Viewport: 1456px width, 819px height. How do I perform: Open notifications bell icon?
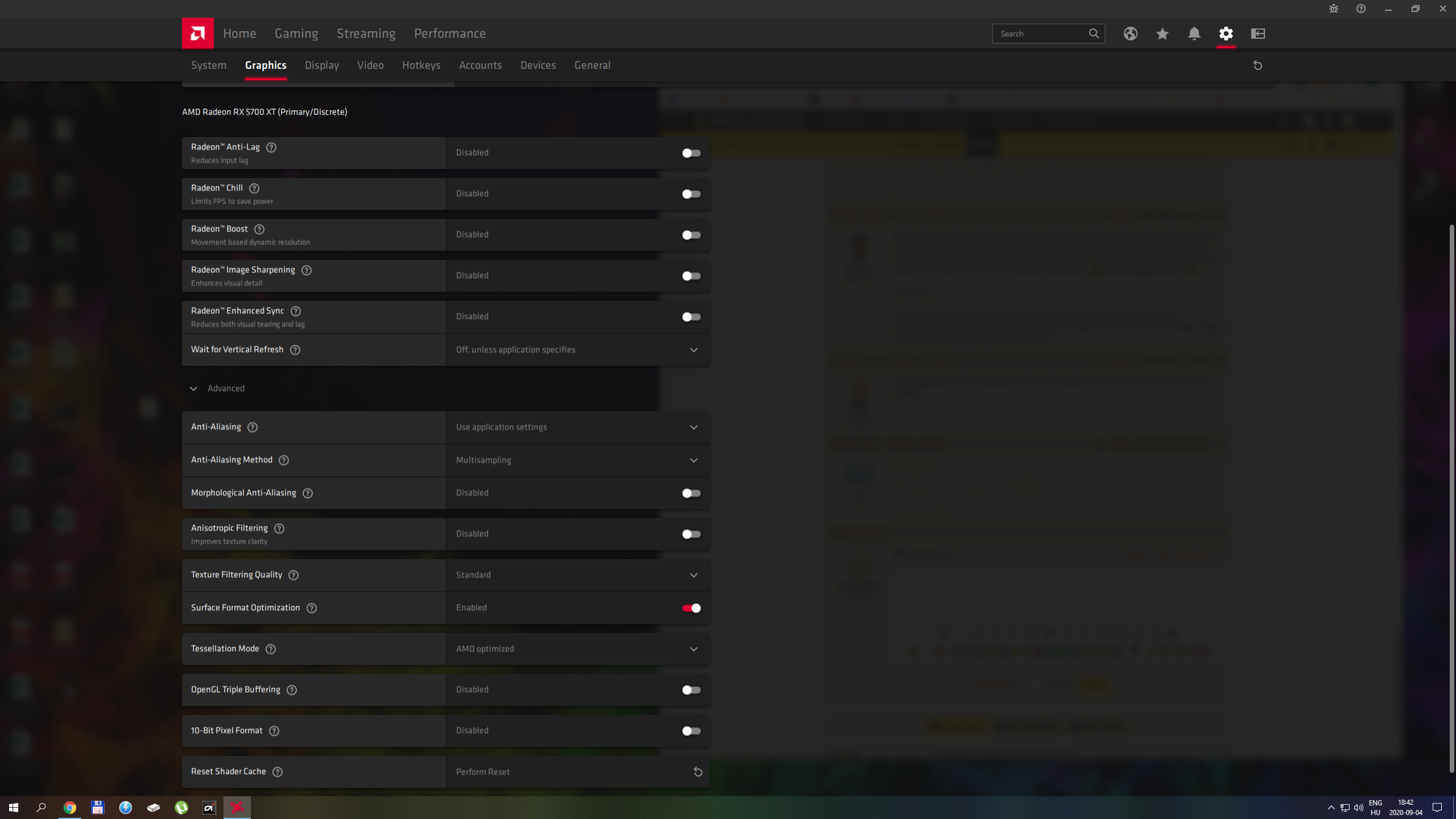pyautogui.click(x=1194, y=34)
